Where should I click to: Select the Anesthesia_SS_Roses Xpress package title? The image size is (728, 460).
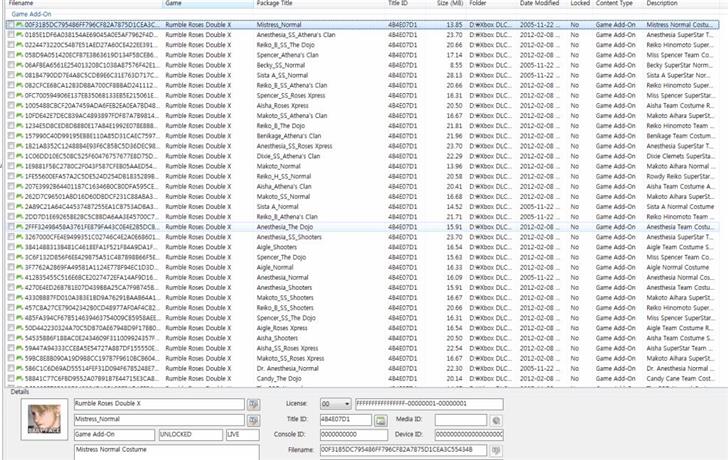pyautogui.click(x=294, y=146)
